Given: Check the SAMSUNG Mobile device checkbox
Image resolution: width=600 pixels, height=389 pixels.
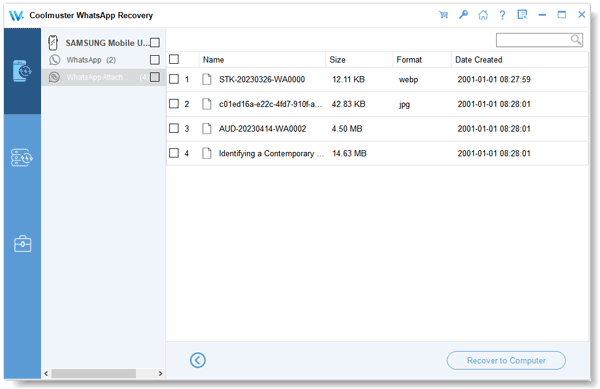Looking at the screenshot, I should point(155,42).
